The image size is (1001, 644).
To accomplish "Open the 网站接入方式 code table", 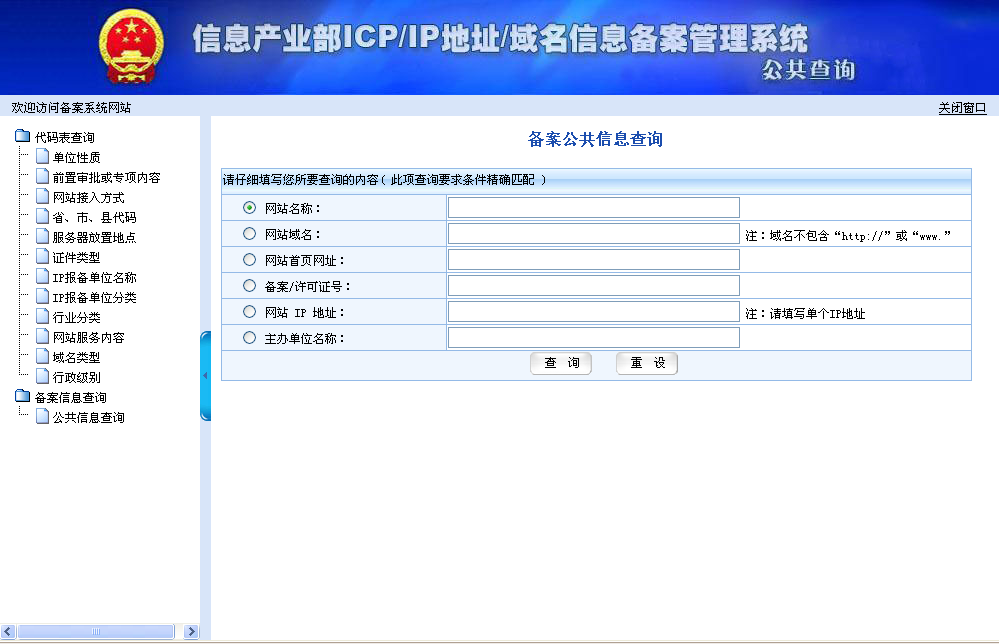I will point(88,197).
